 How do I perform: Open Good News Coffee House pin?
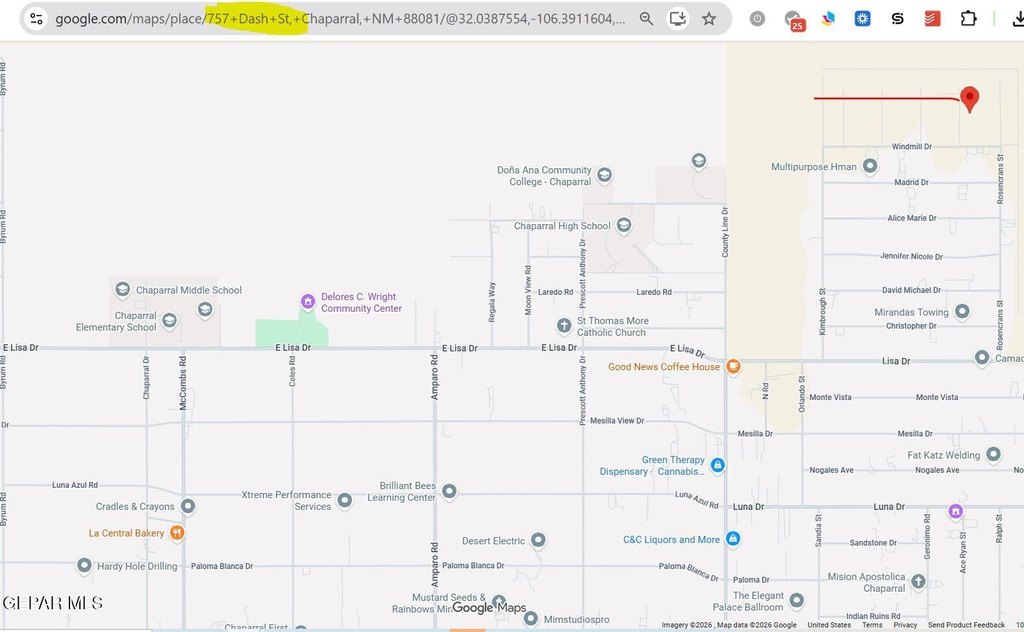tap(733, 366)
